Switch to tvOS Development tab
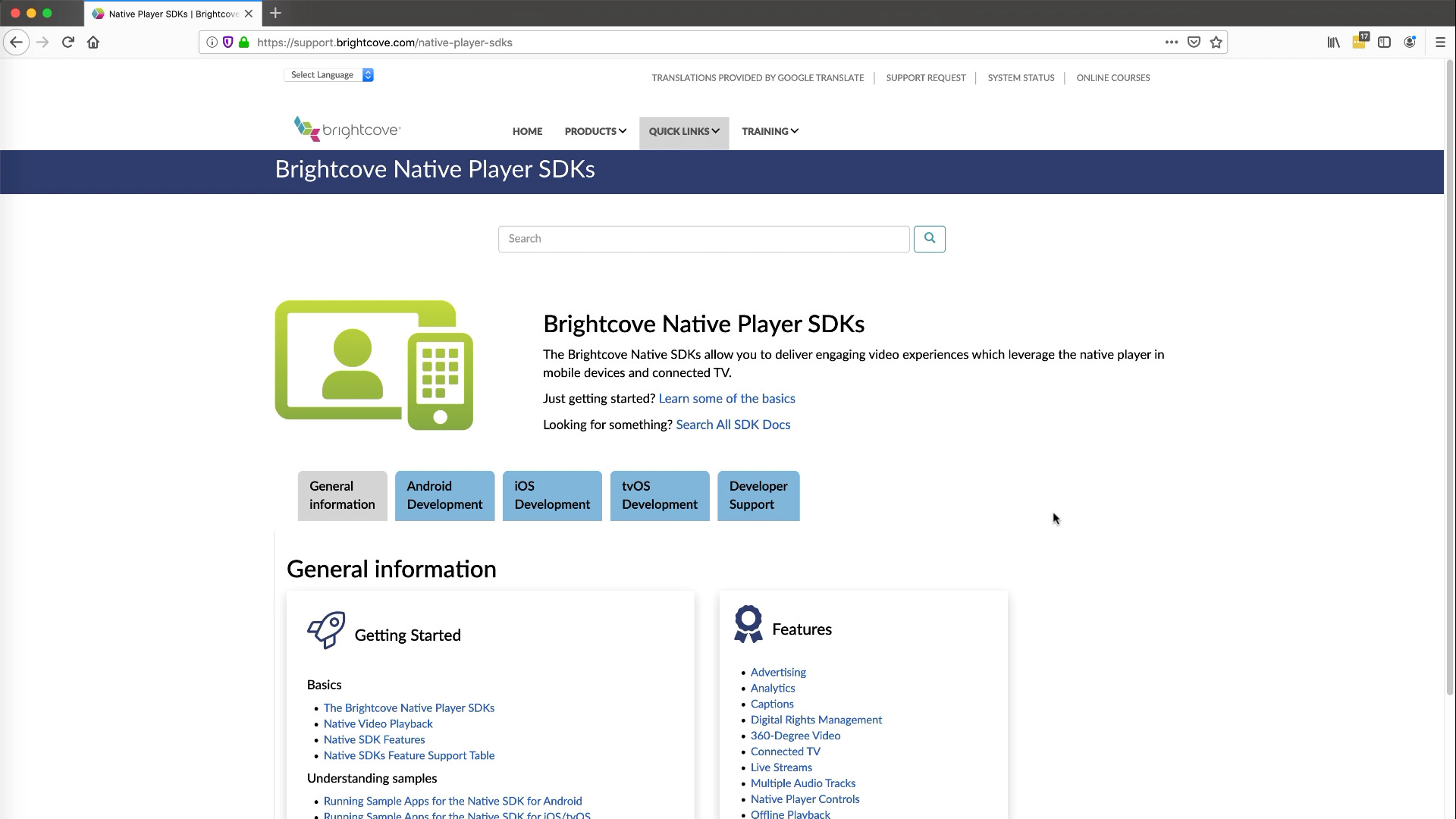 [660, 496]
